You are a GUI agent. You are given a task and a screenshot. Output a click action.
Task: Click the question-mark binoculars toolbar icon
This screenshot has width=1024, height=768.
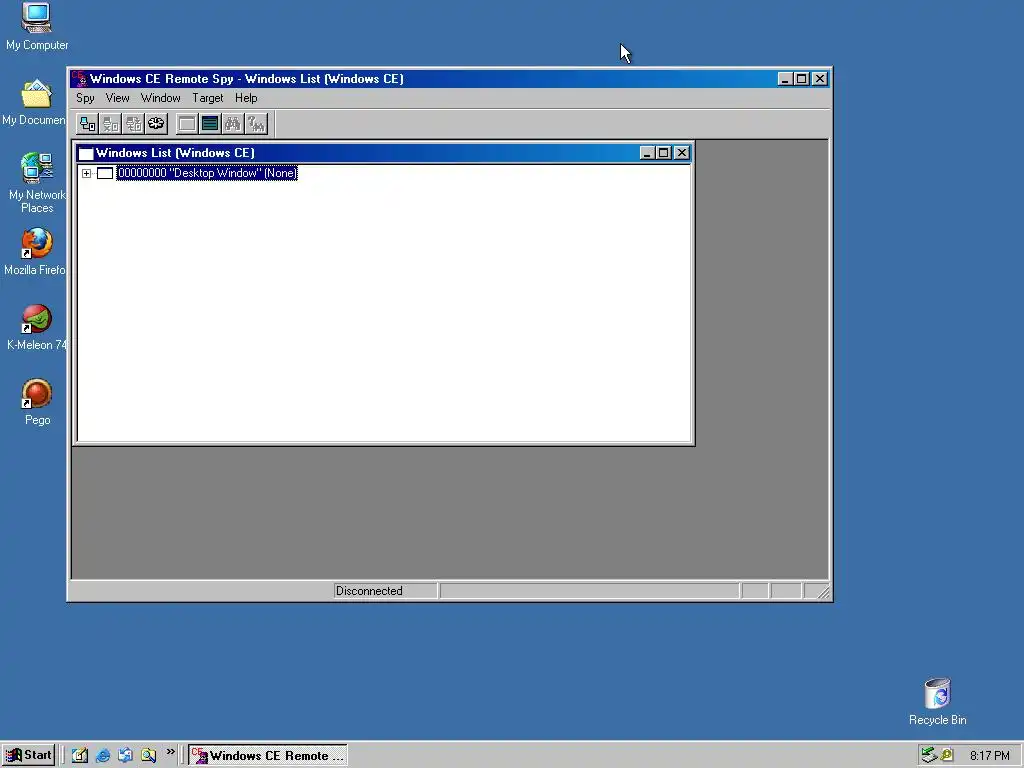(x=256, y=123)
